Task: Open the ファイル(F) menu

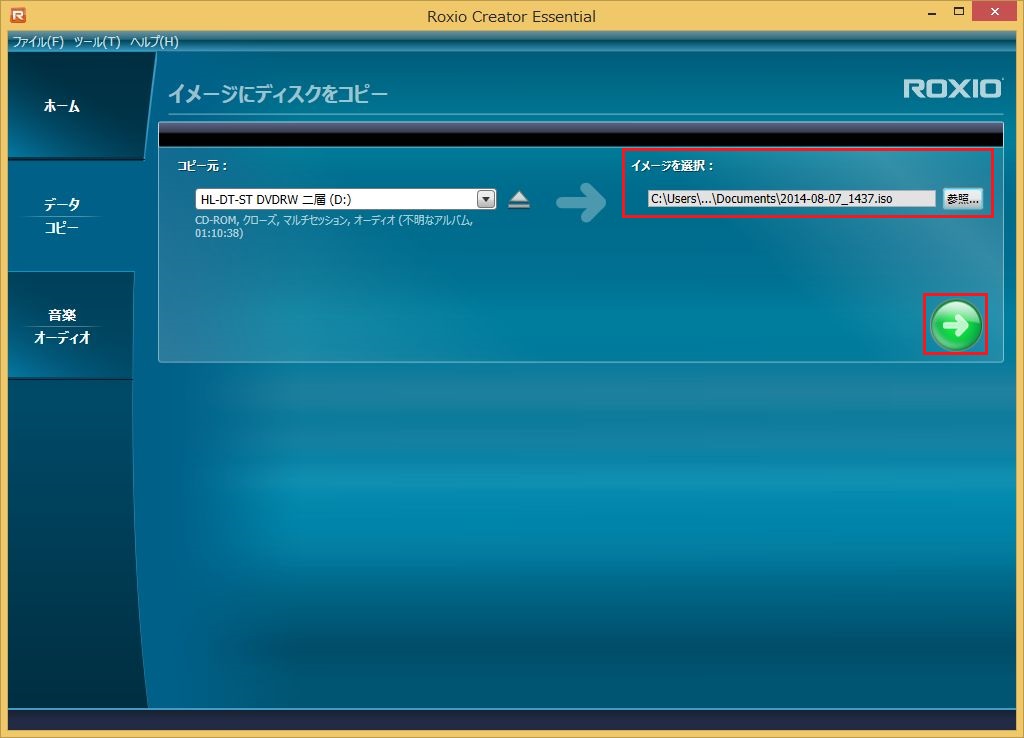Action: (38, 42)
